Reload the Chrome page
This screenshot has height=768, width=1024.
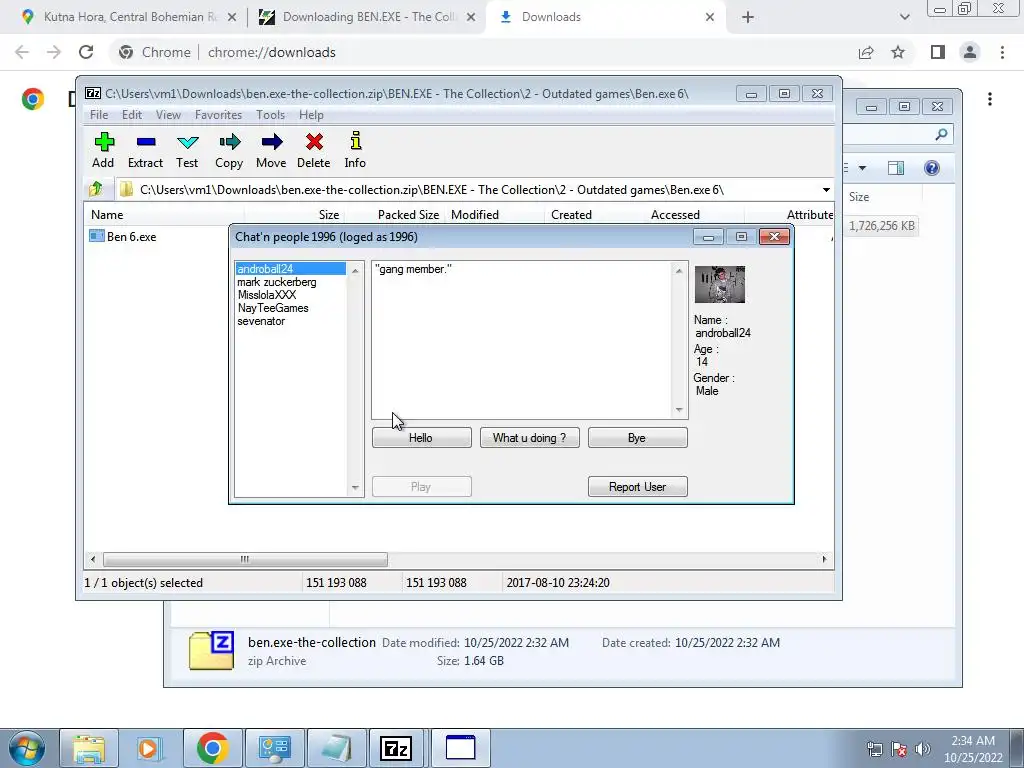86,52
